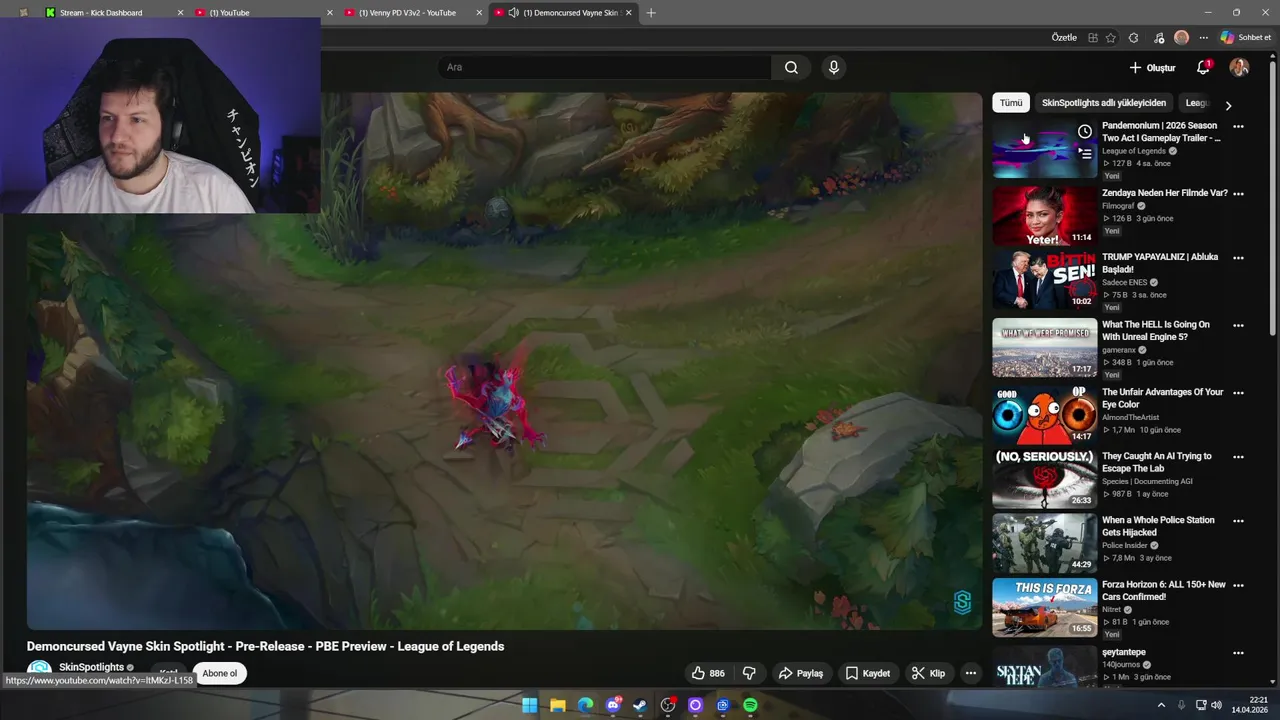The width and height of the screenshot is (1280, 720).
Task: Open File Explorer from the taskbar
Action: coord(558,705)
